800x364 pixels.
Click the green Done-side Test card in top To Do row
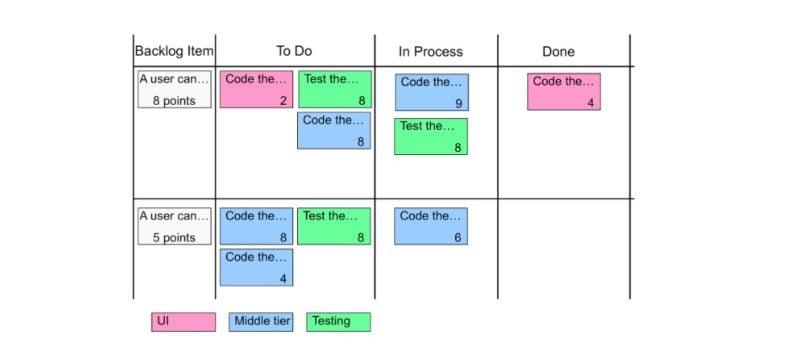click(x=335, y=89)
